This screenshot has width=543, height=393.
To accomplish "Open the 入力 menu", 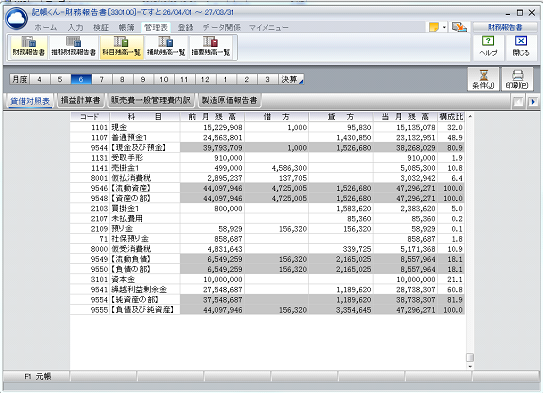I will pyautogui.click(x=75, y=27).
